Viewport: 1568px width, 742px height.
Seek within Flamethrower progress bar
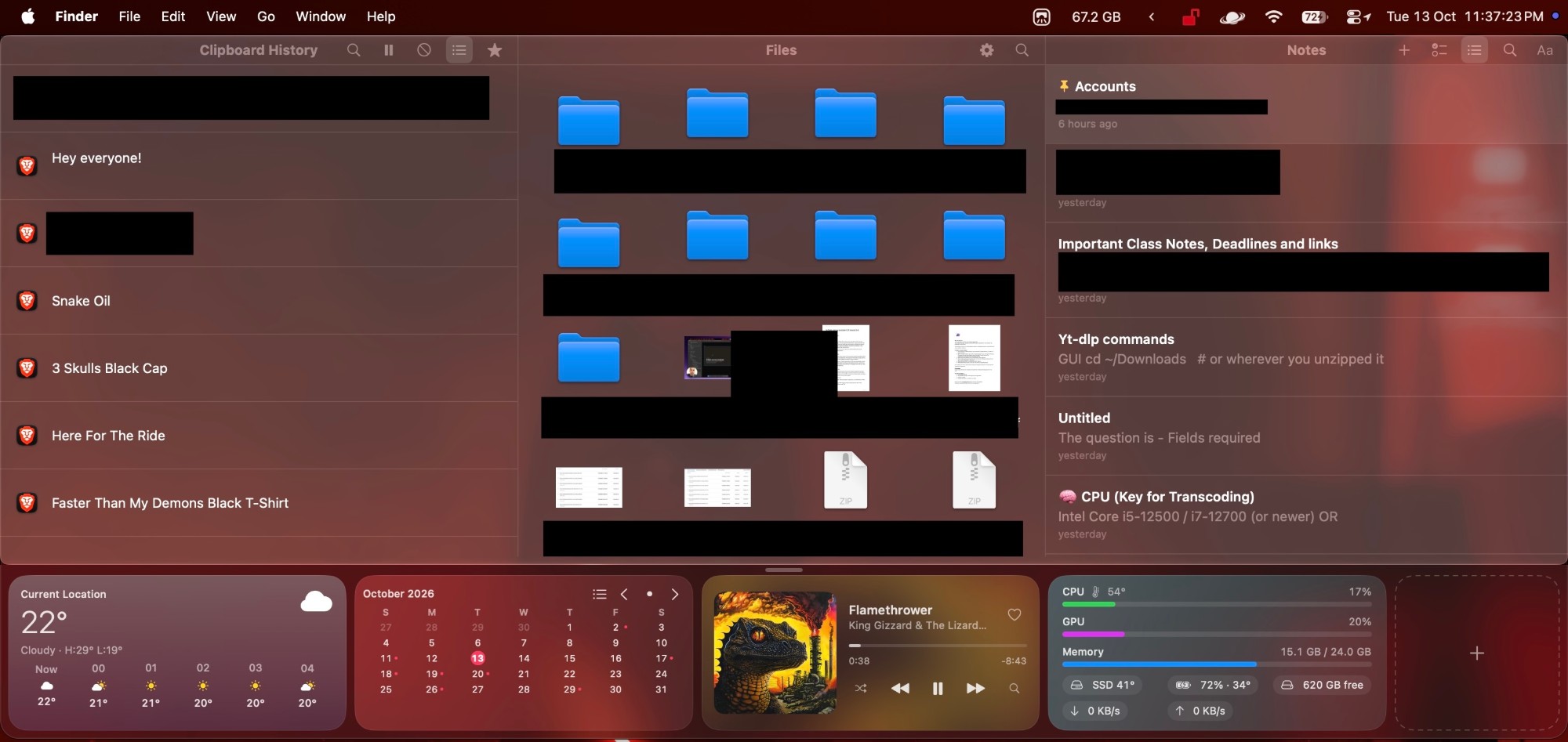click(x=937, y=646)
